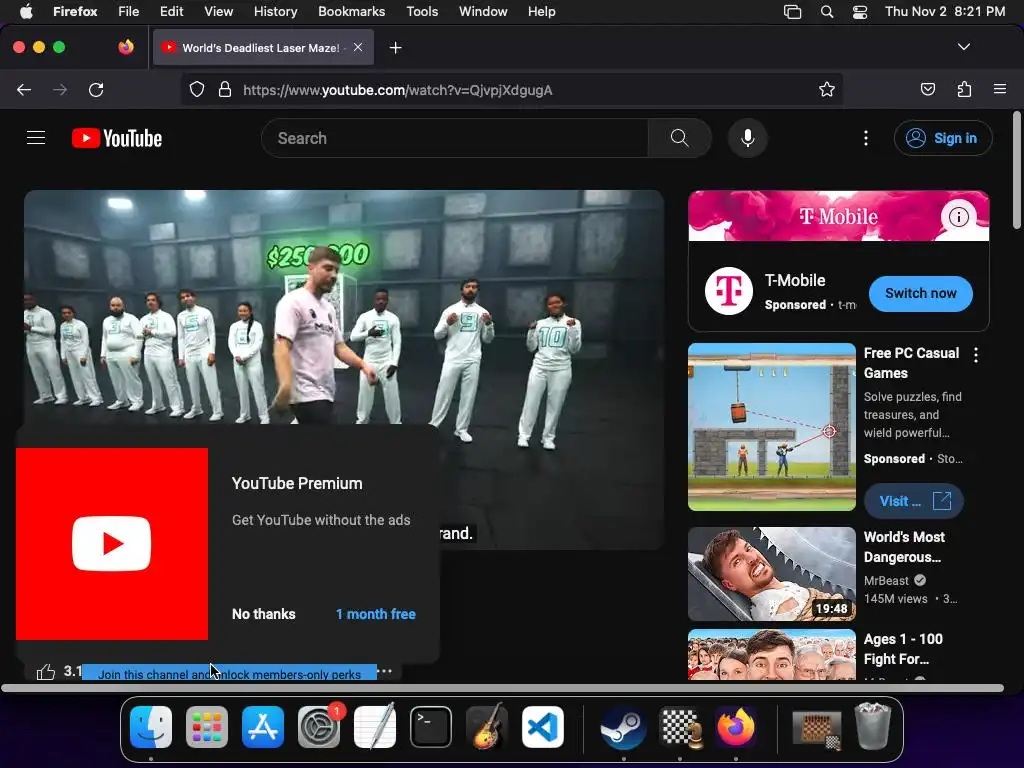Click the thumbs-up like icon
This screenshot has width=1024, height=768.
point(46,671)
